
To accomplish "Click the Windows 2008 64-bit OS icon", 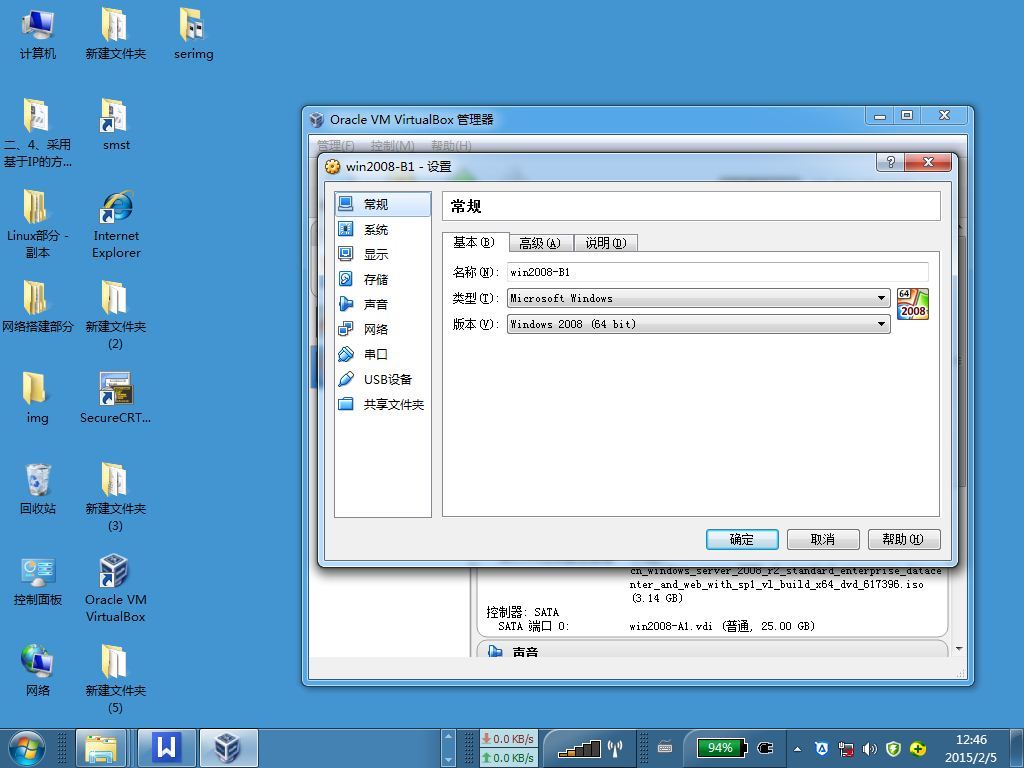I will (912, 304).
